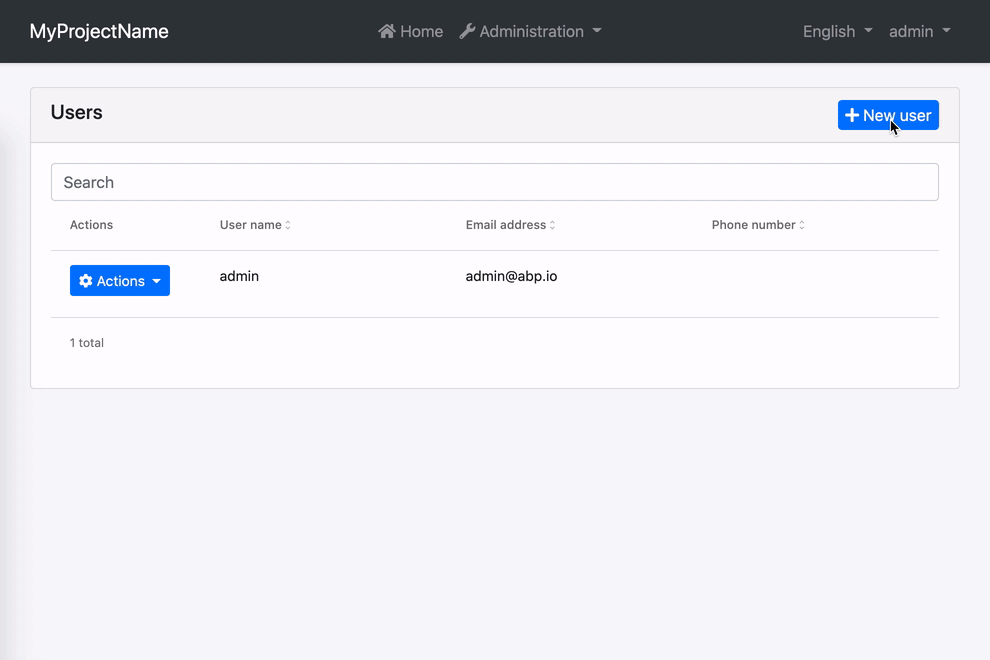Screen dimensions: 990x660
Task: Click the sort arrows beside Phone number
Action: click(801, 225)
